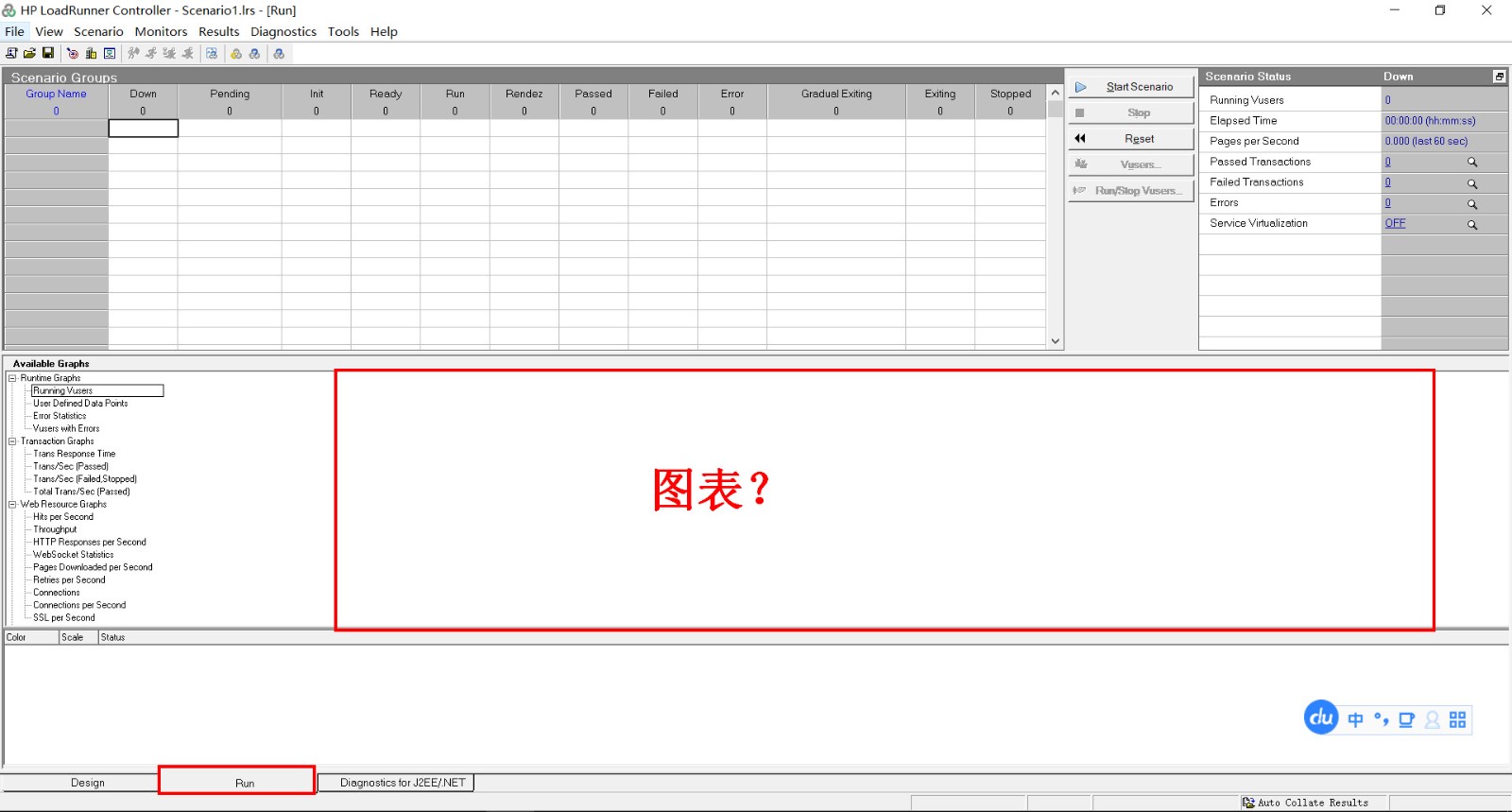The image size is (1512, 812).
Task: Open the IME toolbox grid icon
Action: [x=1457, y=720]
